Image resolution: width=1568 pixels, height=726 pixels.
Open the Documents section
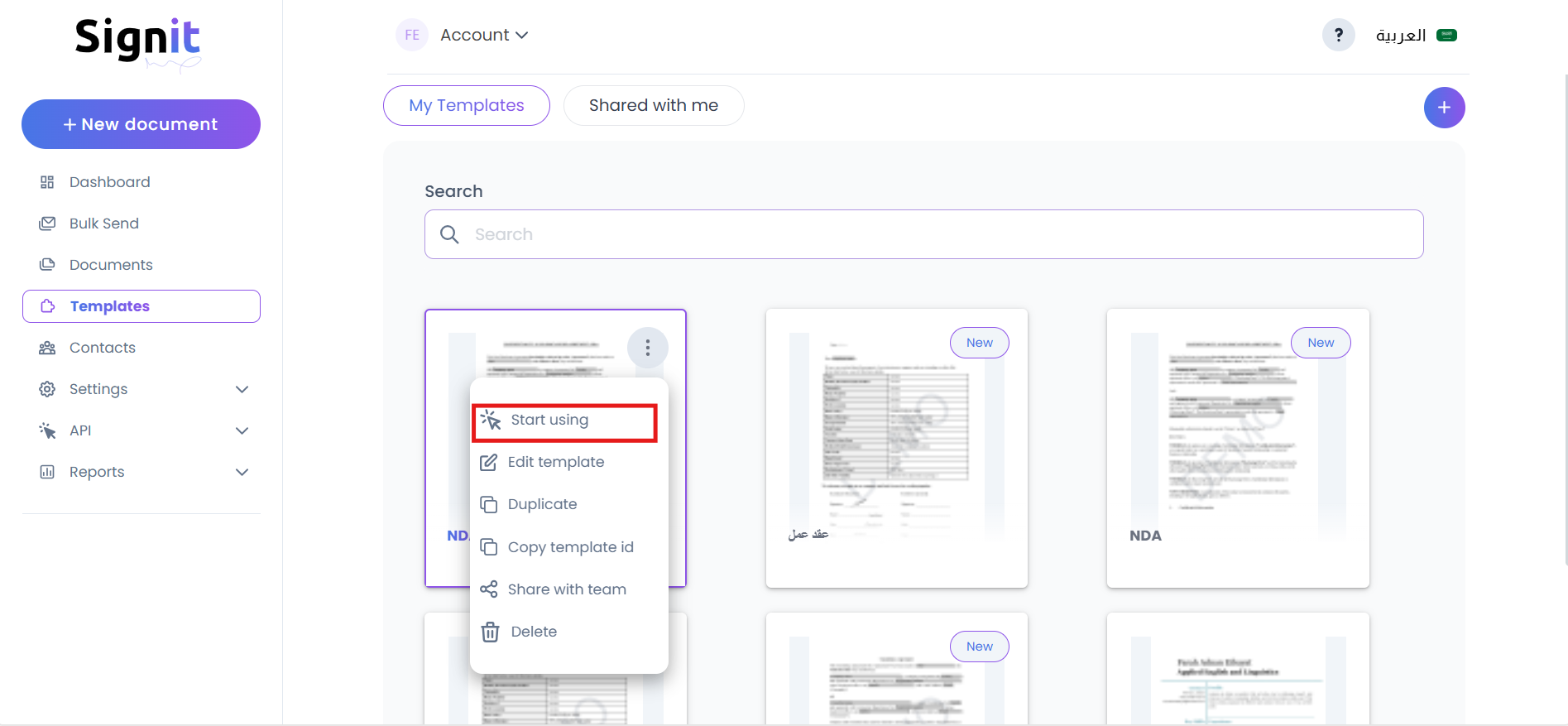[111, 265]
